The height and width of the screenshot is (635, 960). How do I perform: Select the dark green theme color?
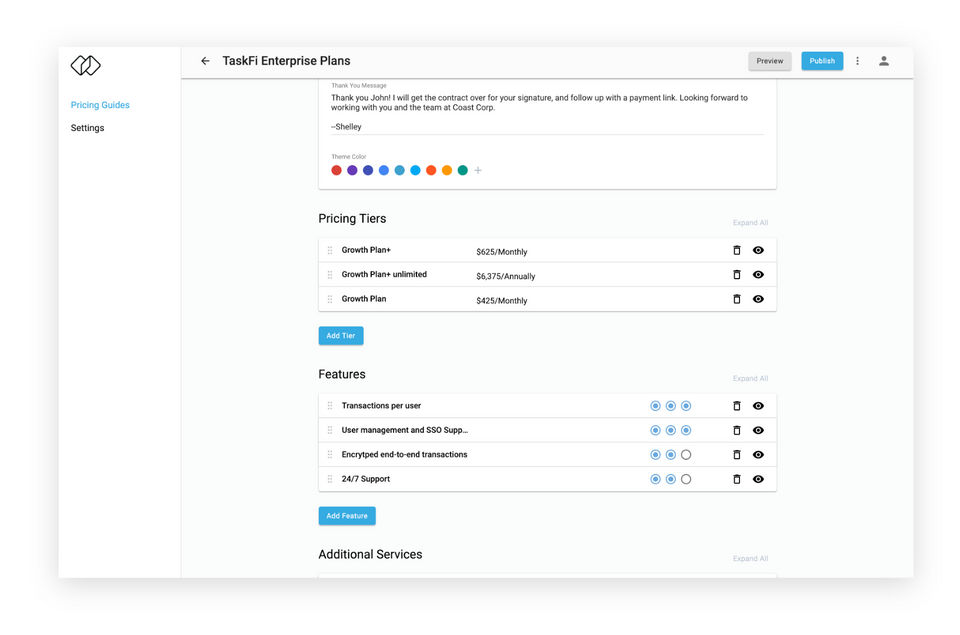tap(463, 170)
